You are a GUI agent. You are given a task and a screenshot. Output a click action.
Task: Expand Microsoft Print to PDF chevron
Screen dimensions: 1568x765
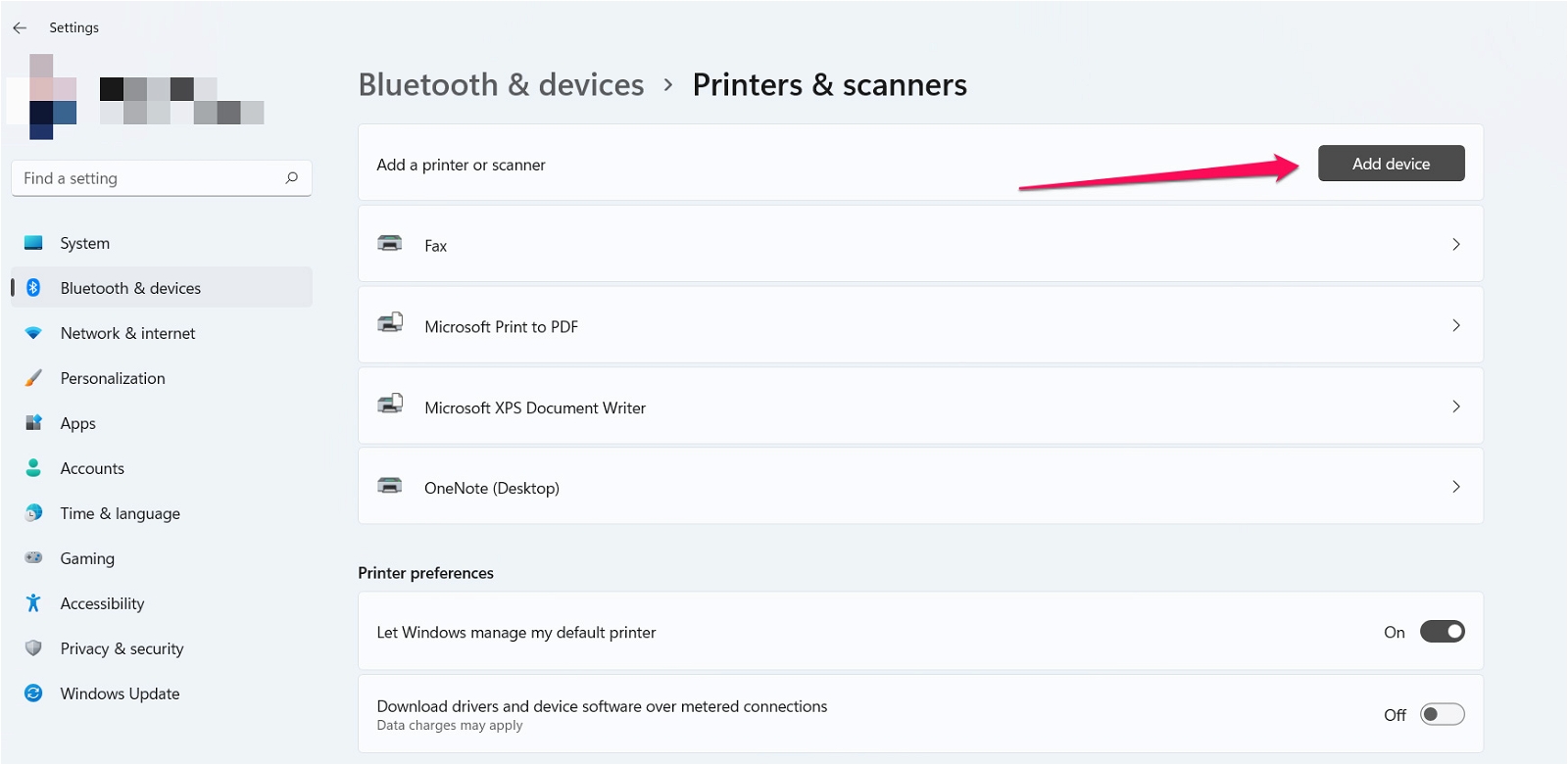click(1456, 325)
